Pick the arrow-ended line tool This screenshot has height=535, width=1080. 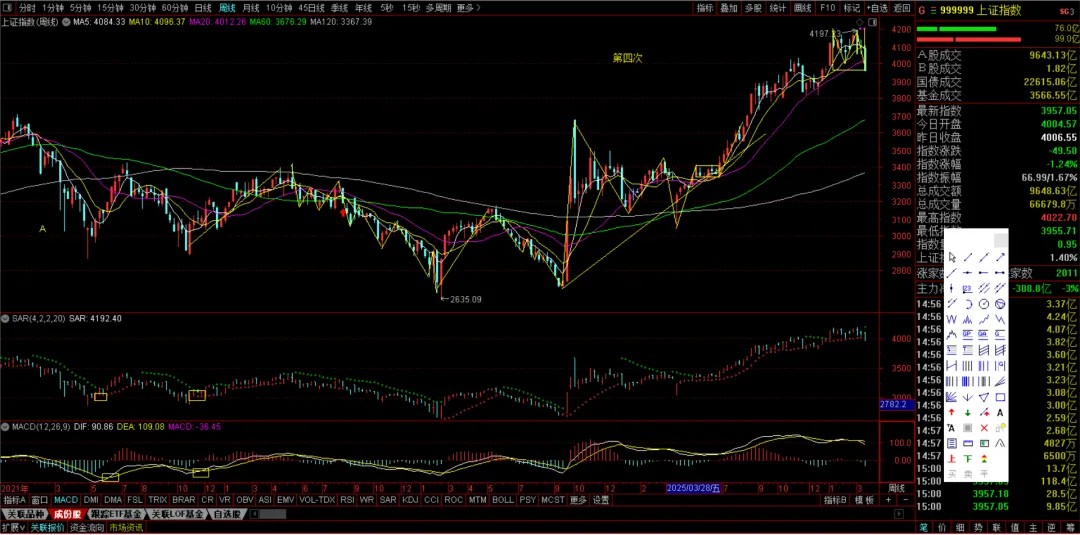(1000, 258)
